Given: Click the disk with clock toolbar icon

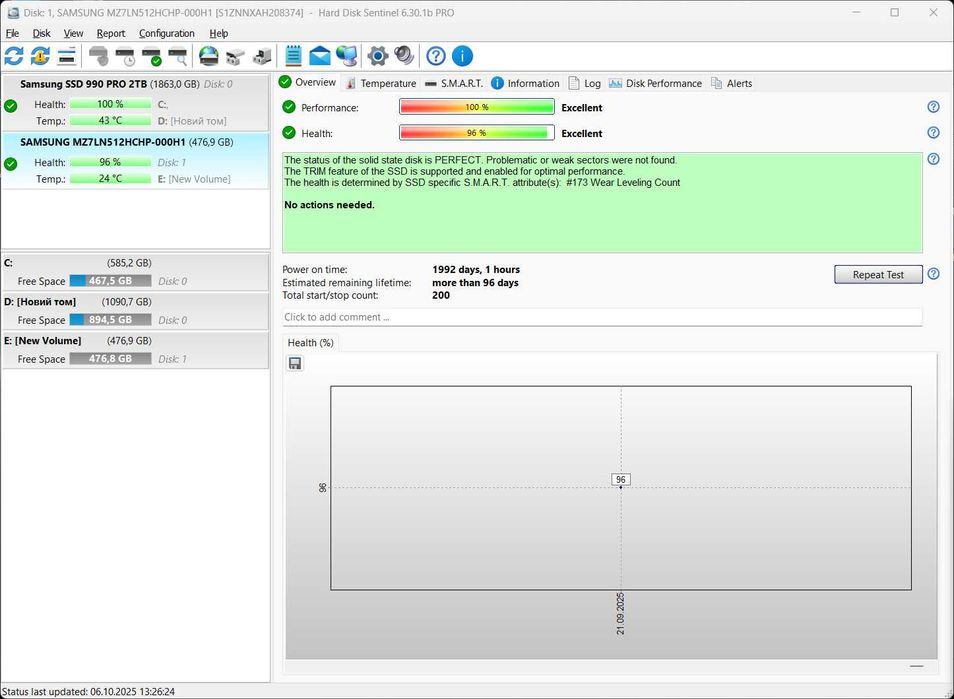Looking at the screenshot, I should pos(125,56).
